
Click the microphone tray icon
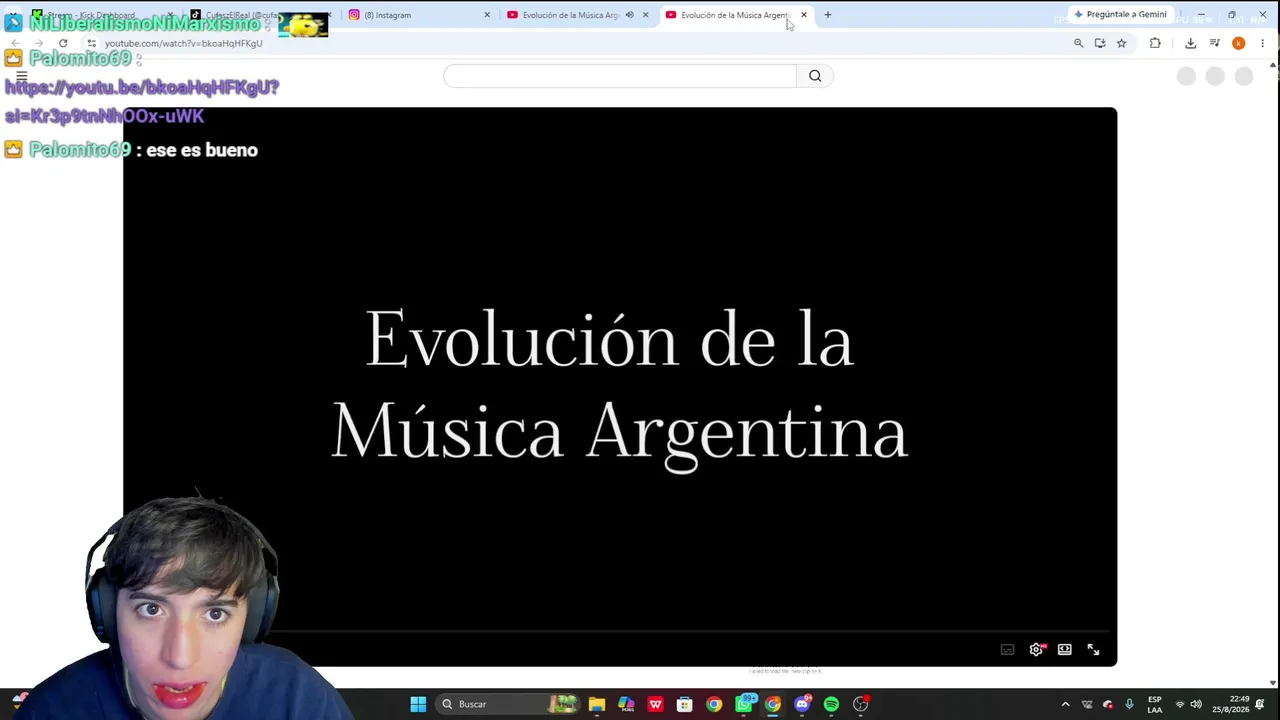(x=1129, y=704)
